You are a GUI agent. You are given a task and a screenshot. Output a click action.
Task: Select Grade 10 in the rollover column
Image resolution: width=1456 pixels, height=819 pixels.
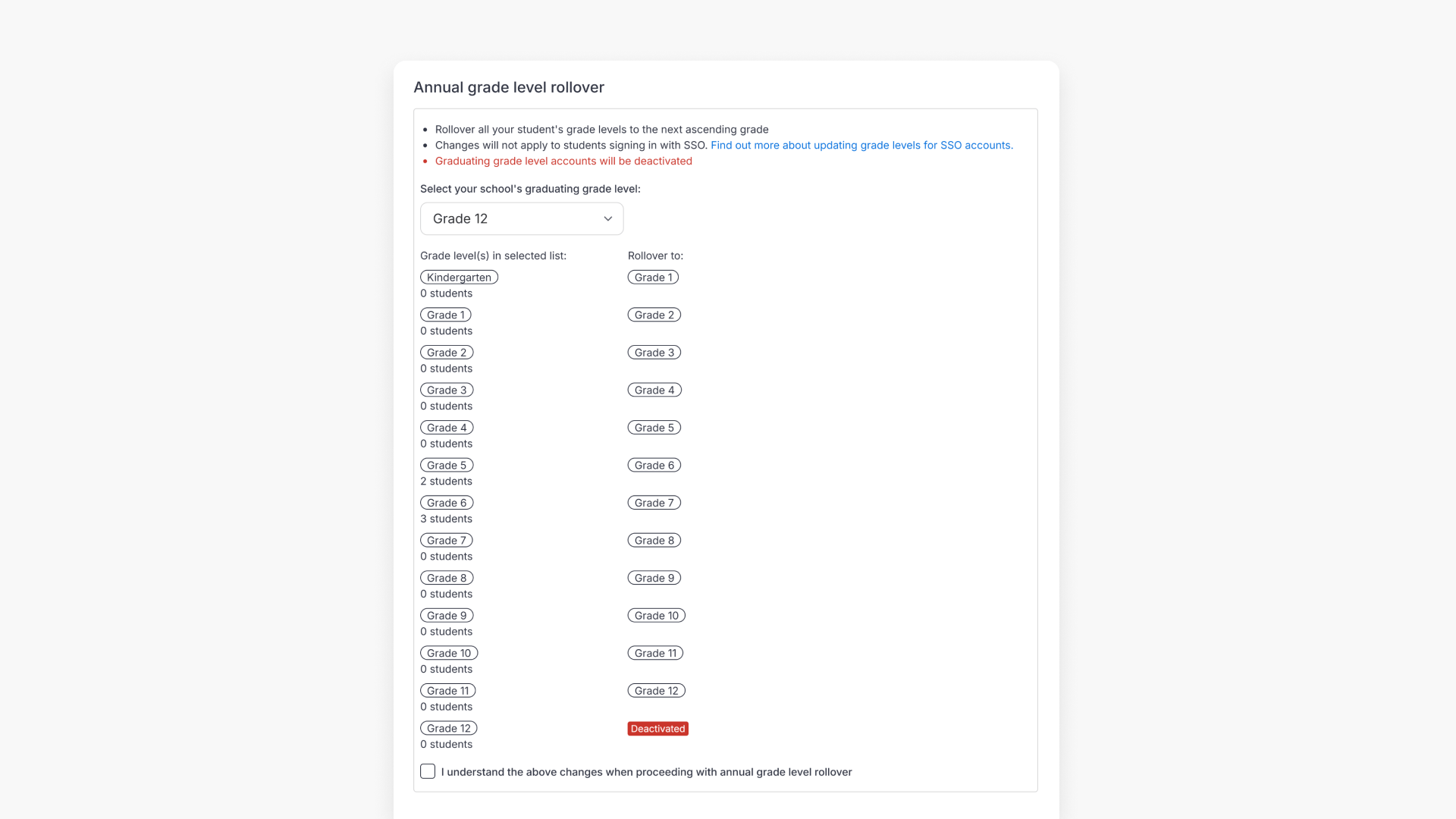tap(656, 615)
